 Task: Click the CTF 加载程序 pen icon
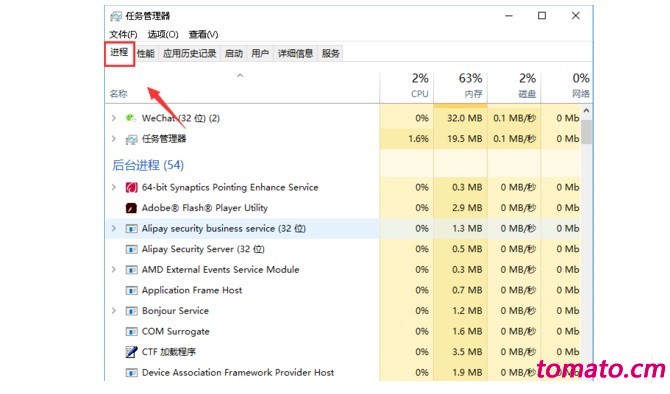click(x=131, y=352)
